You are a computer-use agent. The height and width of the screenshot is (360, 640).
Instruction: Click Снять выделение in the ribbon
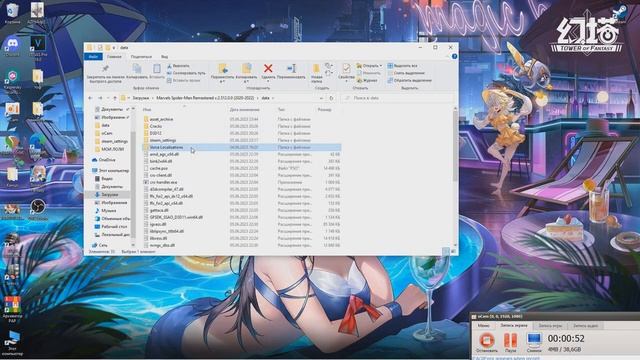(x=406, y=73)
